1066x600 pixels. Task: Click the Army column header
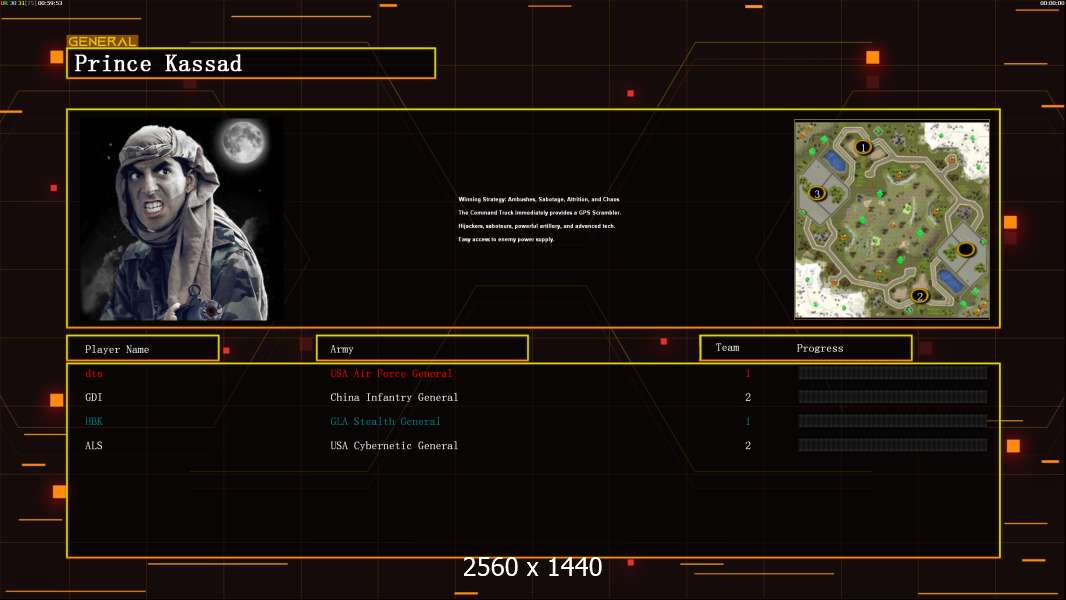pos(422,349)
